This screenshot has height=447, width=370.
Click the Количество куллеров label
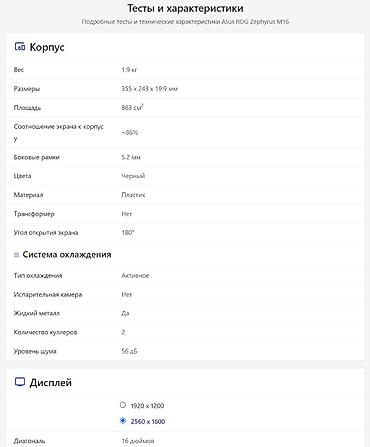pyautogui.click(x=45, y=332)
